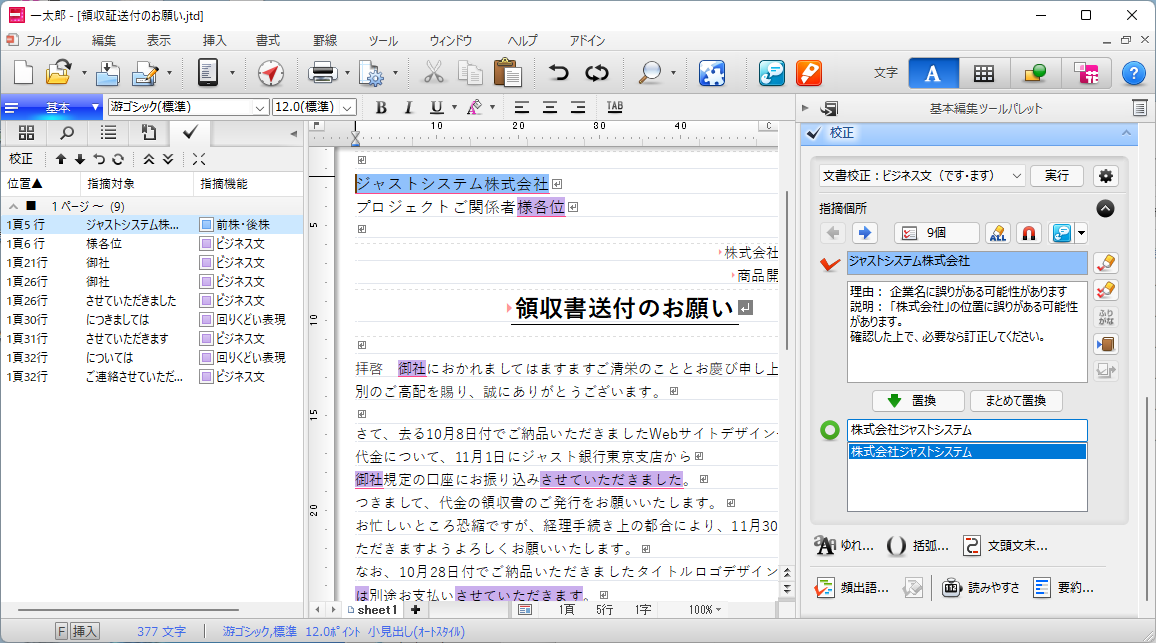1156x643 pixels.
Task: Click the magnifying glass search icon
Action: click(650, 73)
